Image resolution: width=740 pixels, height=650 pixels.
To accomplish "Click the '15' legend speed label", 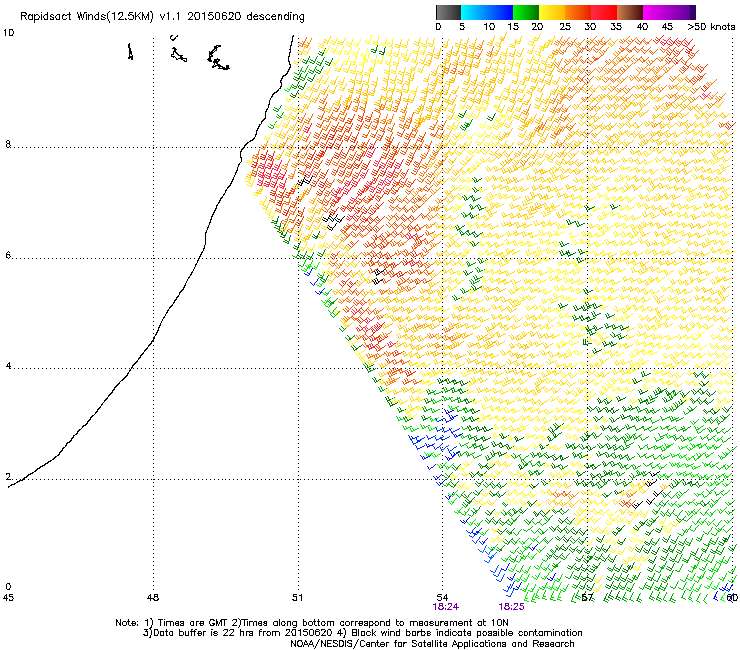I will 513,27.
